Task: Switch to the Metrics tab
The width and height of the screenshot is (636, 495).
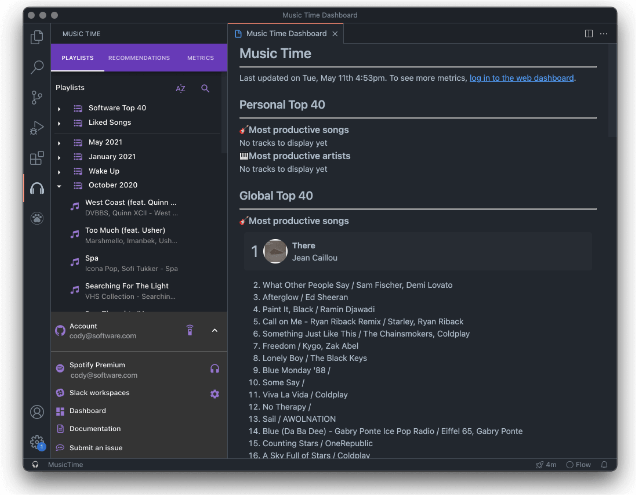Action: (x=200, y=58)
